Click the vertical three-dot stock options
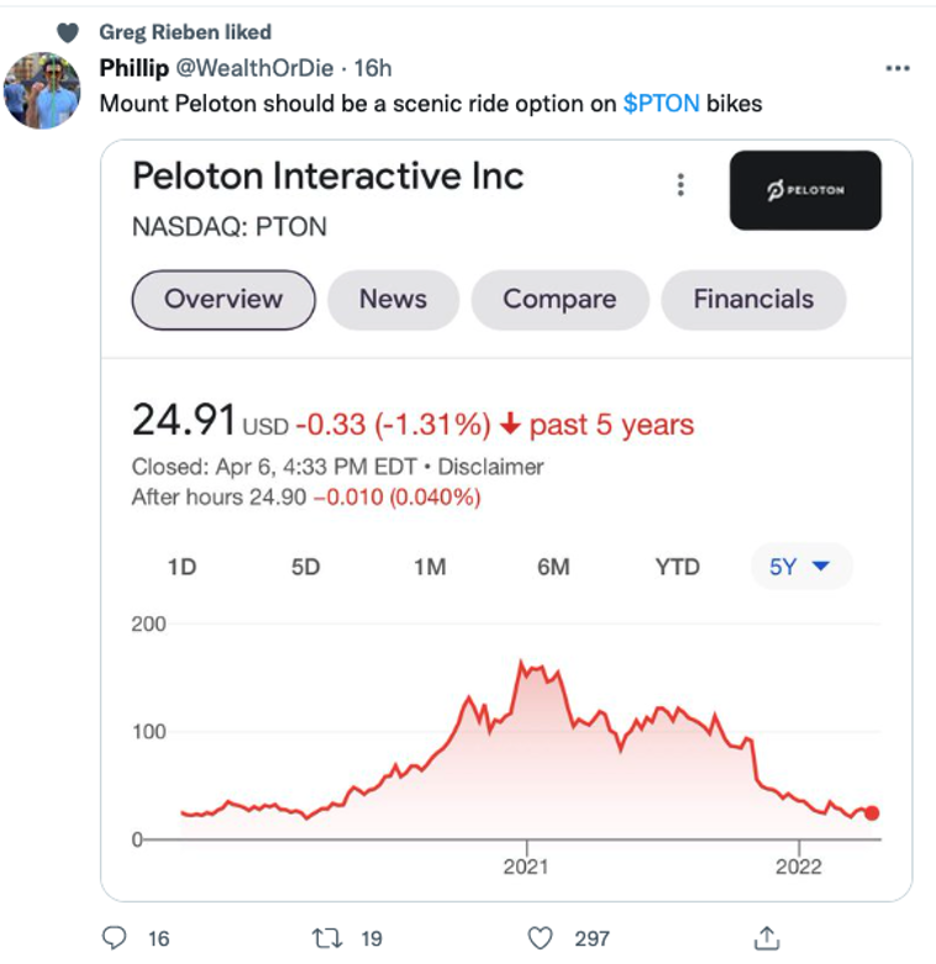Screen dimensions: 936x964 681,185
